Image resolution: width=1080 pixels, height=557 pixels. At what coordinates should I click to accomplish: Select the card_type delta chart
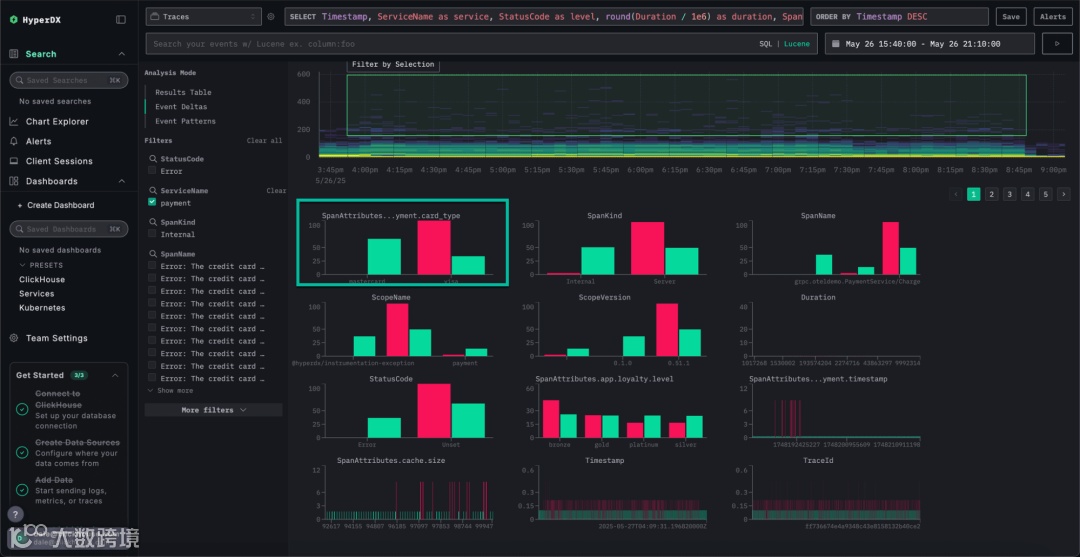pyautogui.click(x=402, y=242)
